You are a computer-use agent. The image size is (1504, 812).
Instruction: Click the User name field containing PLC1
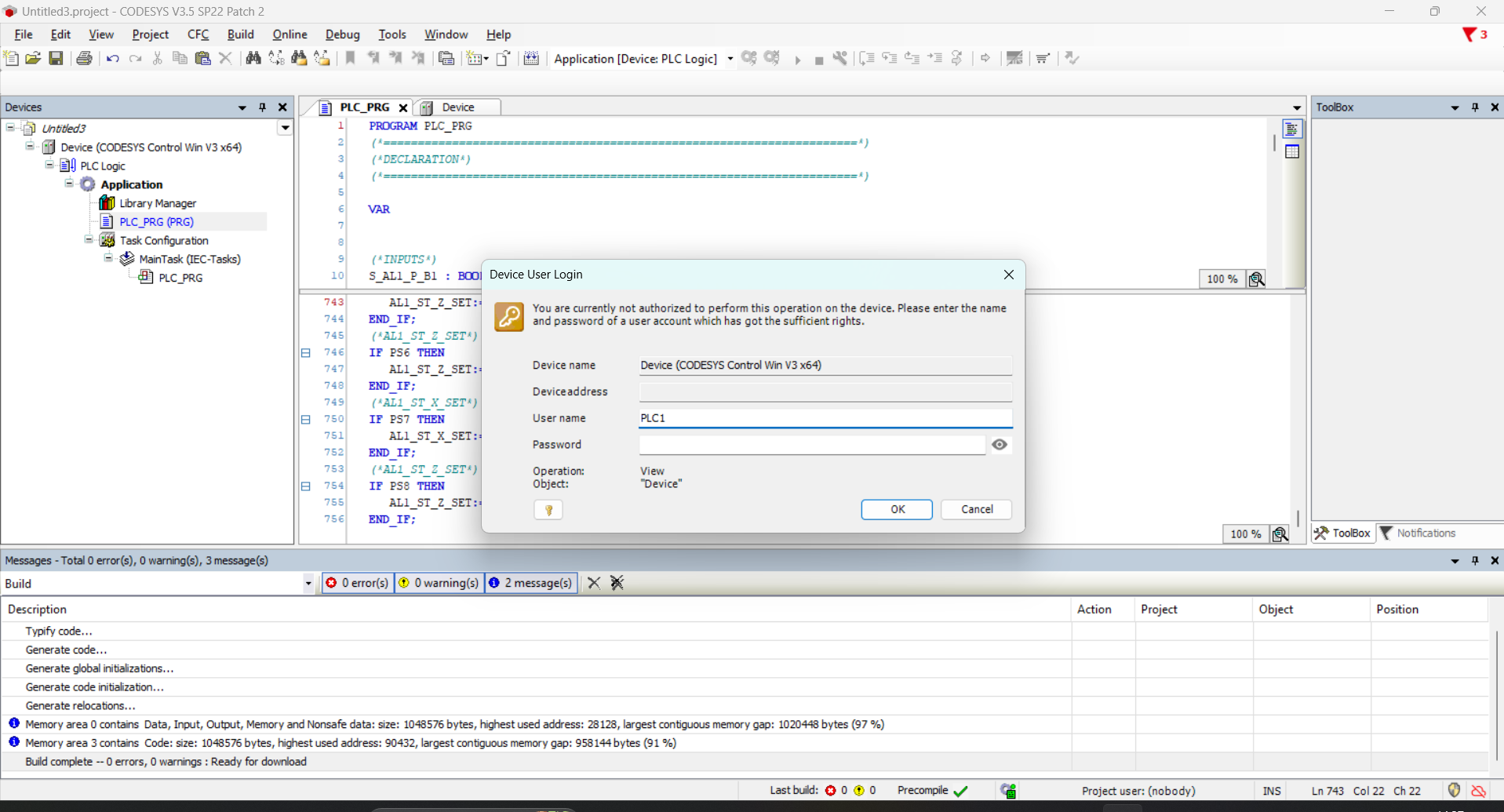click(x=825, y=418)
